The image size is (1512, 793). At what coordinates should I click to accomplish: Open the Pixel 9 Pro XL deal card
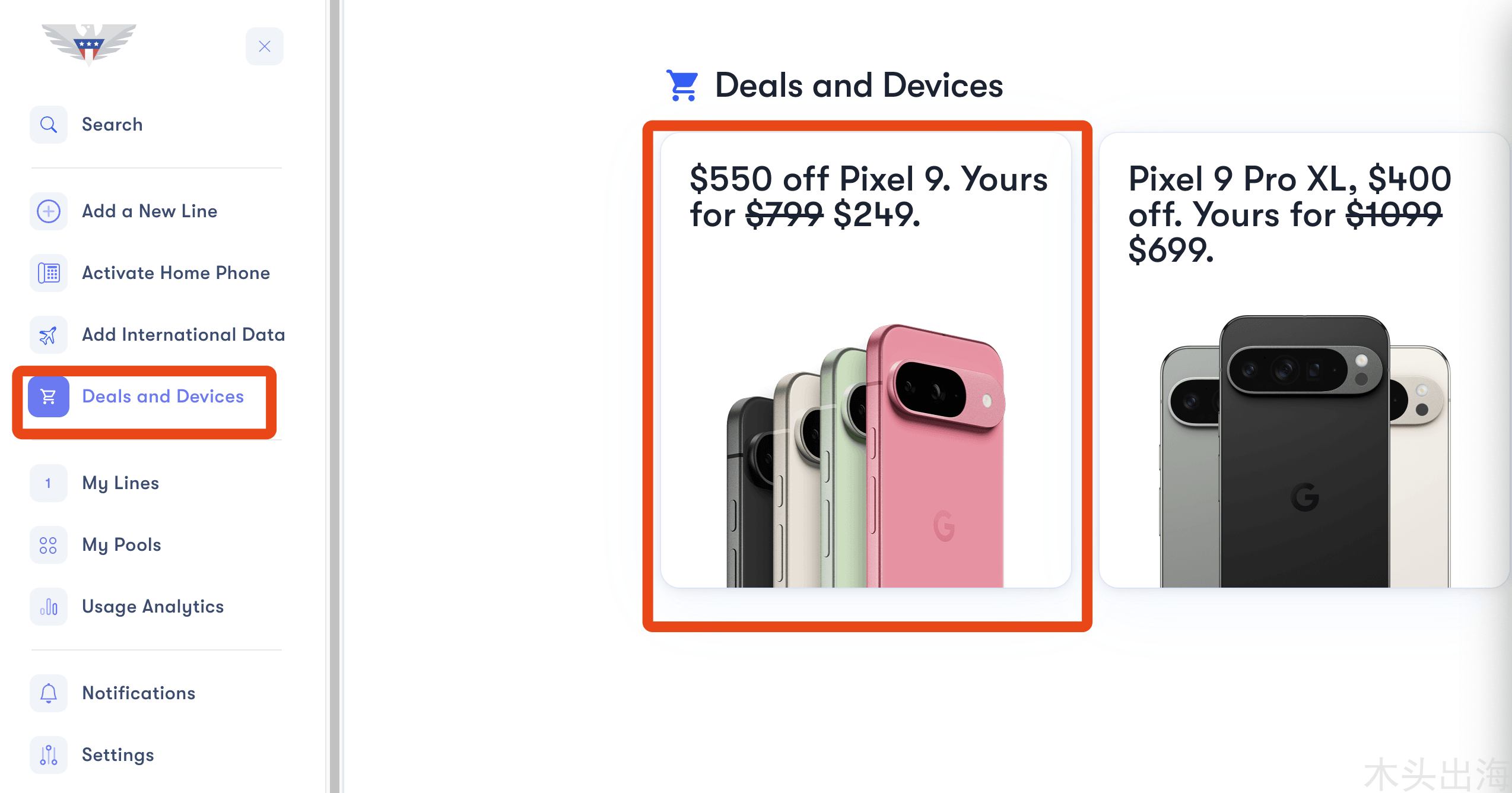[1304, 360]
